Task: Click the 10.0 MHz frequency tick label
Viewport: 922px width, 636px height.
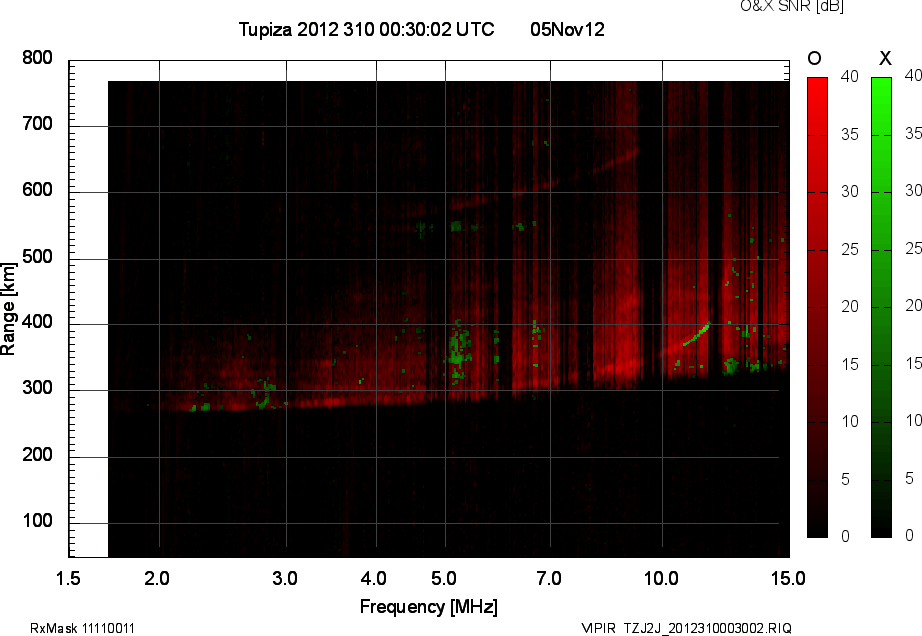Action: point(661,578)
